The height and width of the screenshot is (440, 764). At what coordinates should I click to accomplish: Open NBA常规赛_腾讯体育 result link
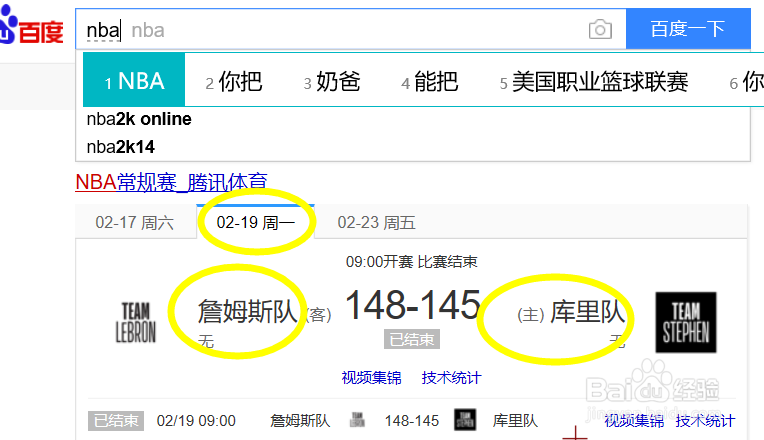(171, 182)
